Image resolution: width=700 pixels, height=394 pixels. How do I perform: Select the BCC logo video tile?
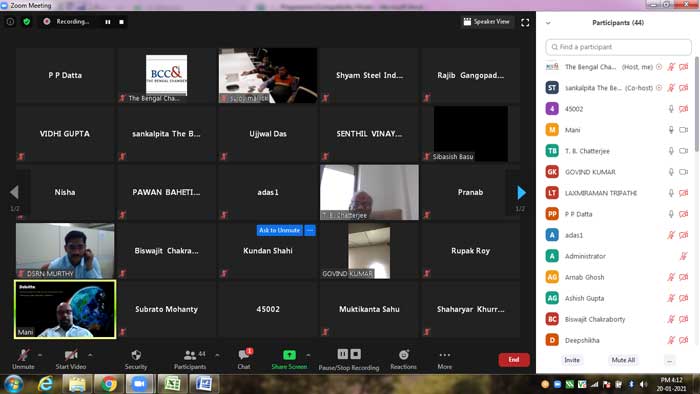(x=166, y=75)
